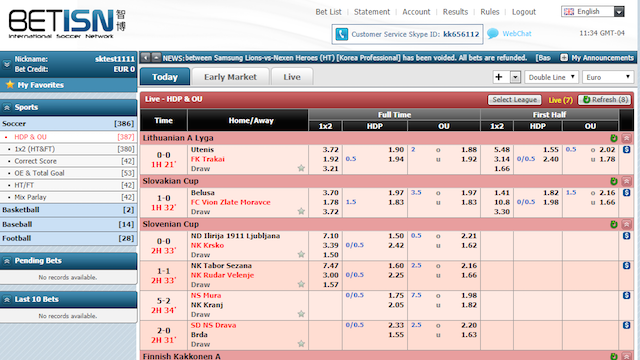Refresh Slovenian Cup league icon
Screen dimensions: 640x360
[x=613, y=224]
